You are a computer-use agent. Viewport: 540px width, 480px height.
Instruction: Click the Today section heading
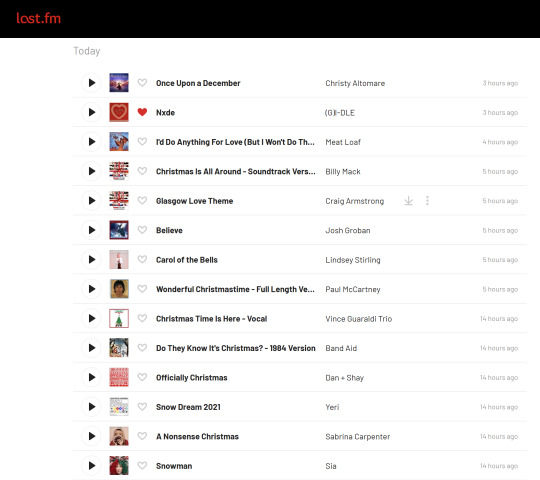click(87, 51)
